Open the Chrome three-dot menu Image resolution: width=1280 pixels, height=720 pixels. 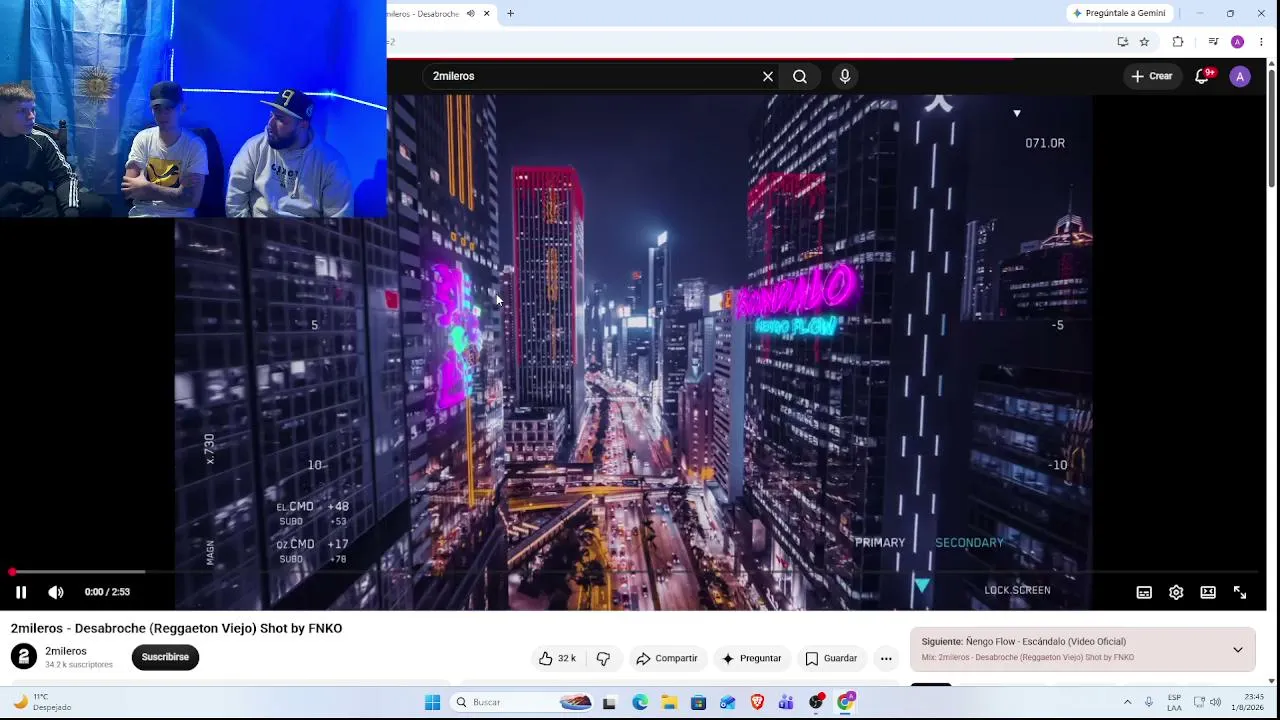(x=1261, y=42)
